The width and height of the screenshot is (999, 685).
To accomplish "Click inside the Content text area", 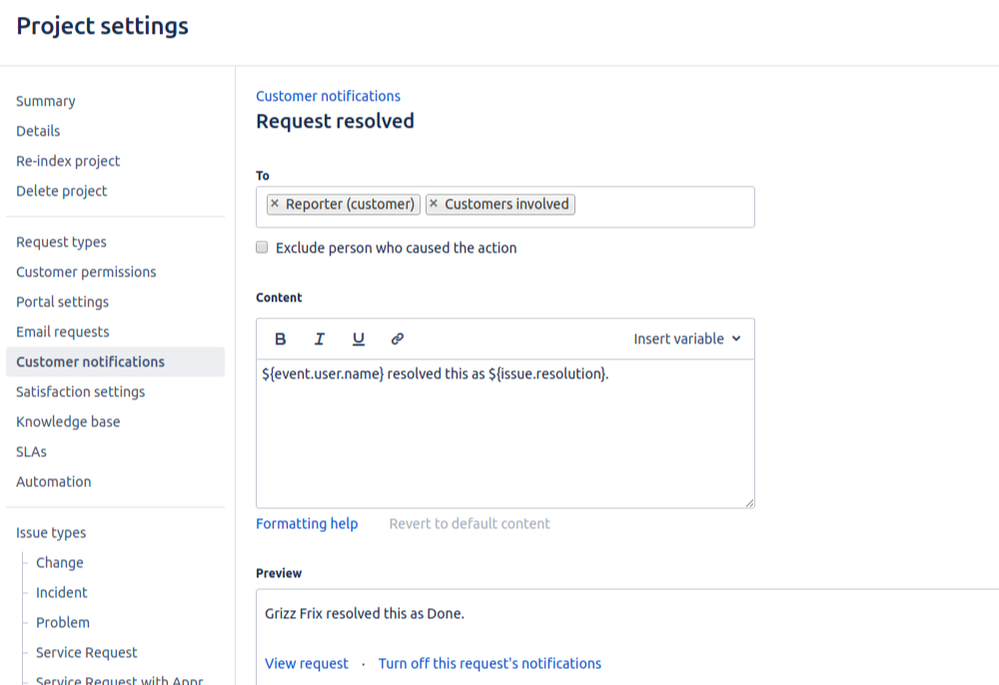I will pos(505,440).
